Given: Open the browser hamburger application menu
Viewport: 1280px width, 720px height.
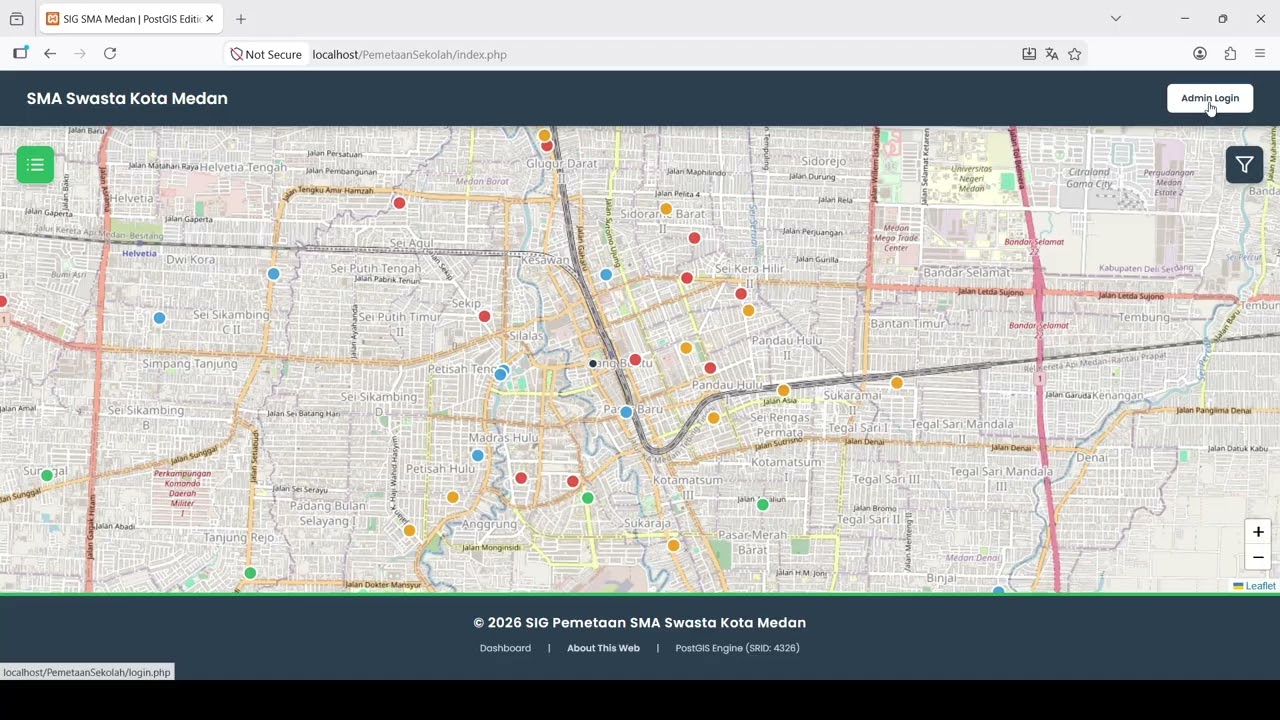Looking at the screenshot, I should click(1260, 54).
